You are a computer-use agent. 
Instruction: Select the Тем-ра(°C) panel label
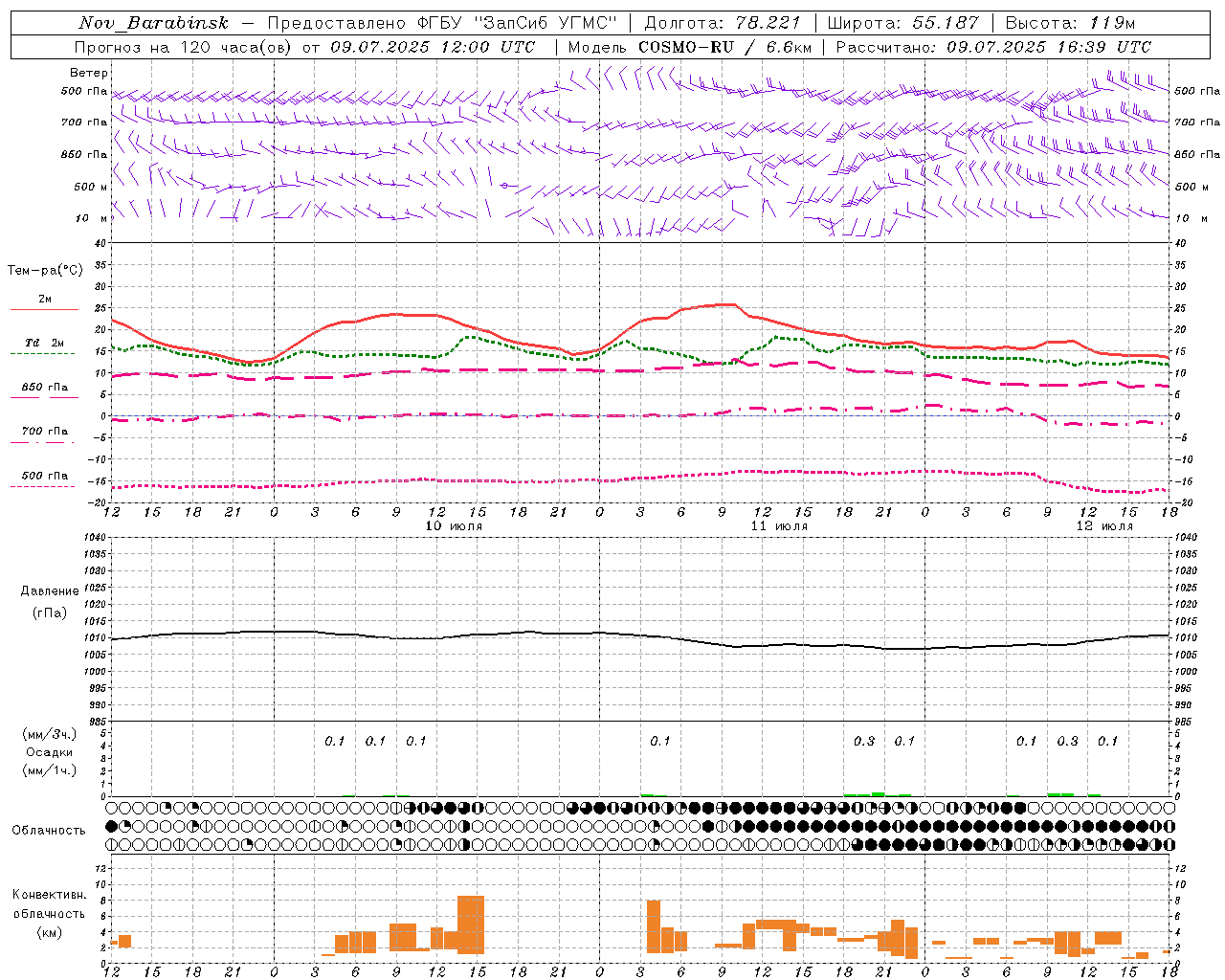[x=45, y=271]
